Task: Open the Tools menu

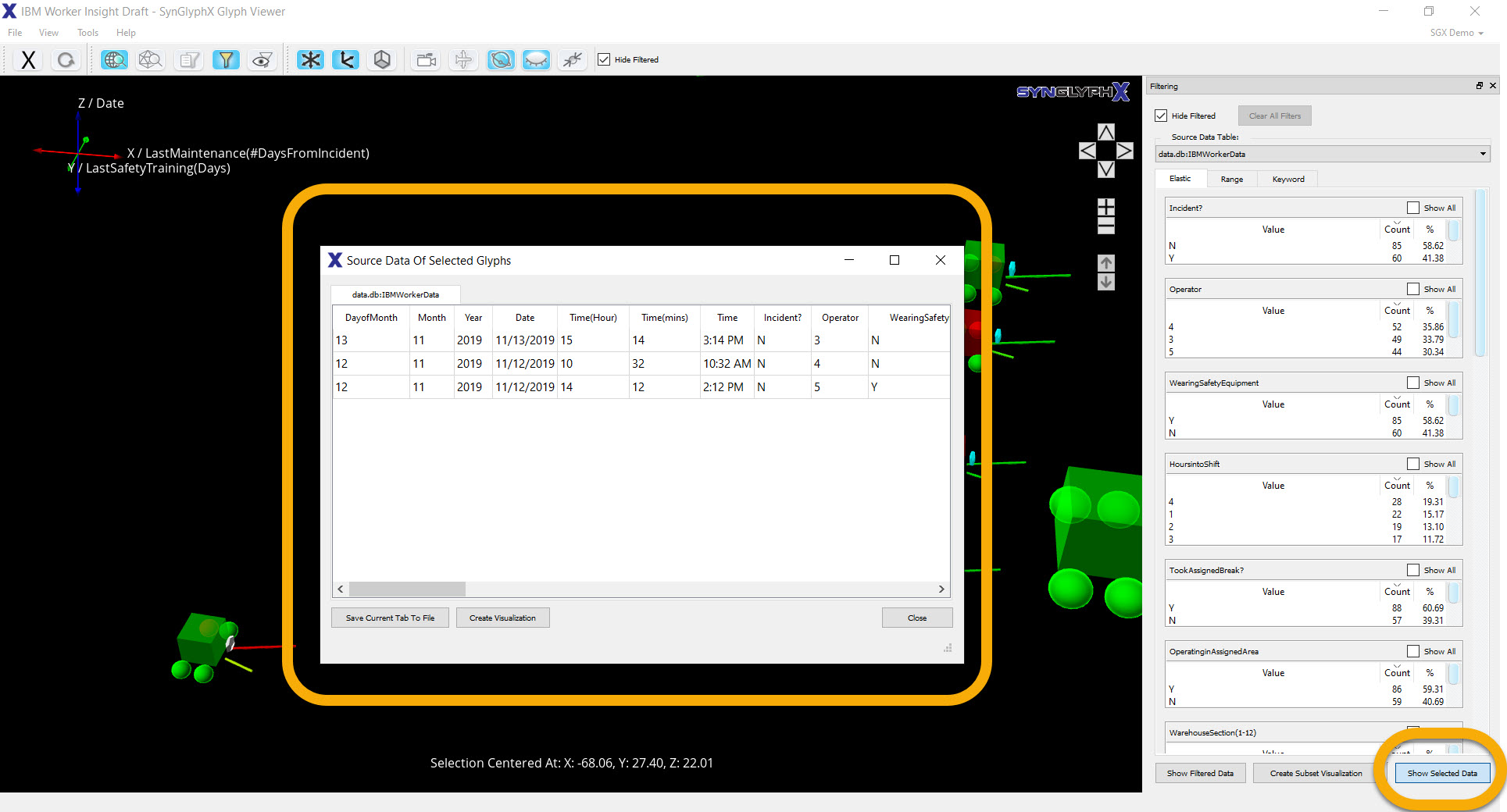Action: click(x=87, y=33)
